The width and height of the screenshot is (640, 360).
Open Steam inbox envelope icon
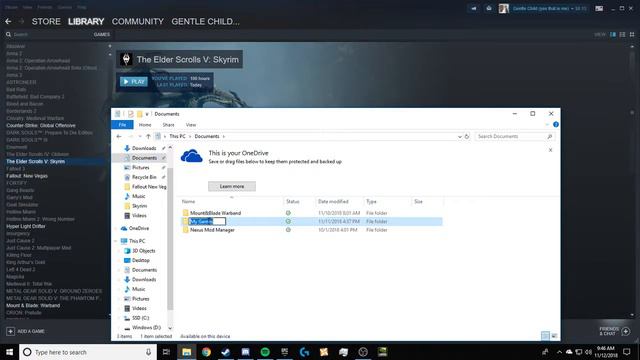pos(489,8)
